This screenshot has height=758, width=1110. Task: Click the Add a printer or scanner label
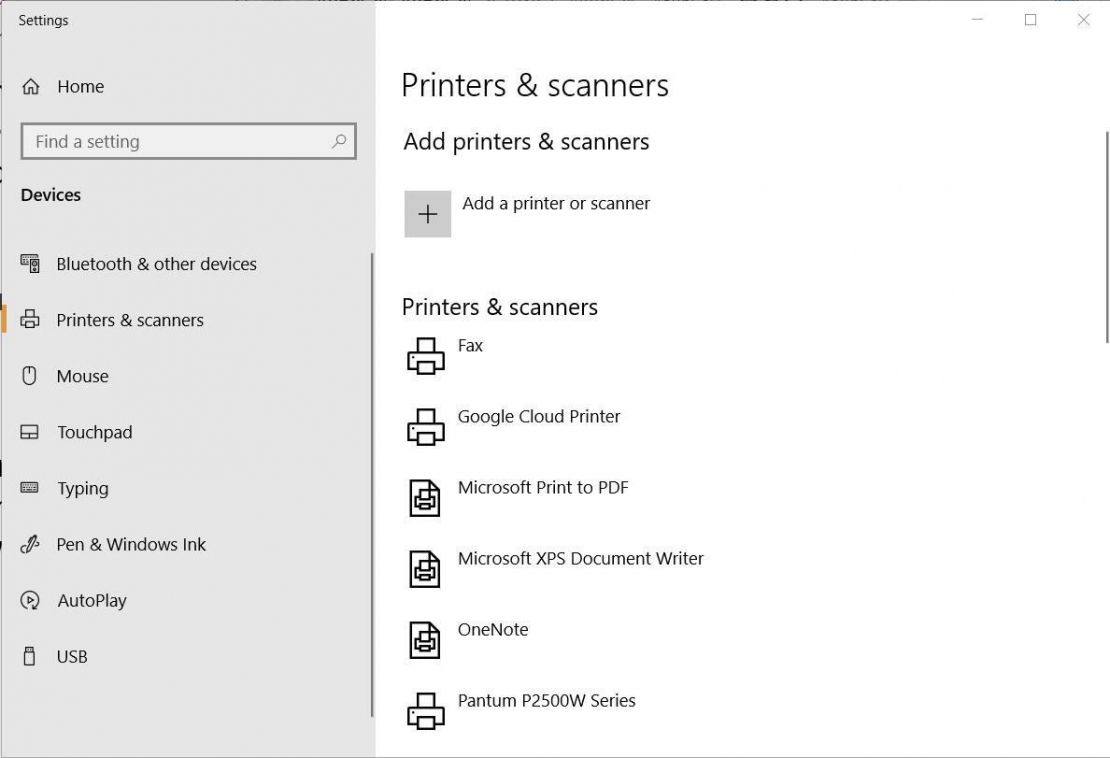click(x=556, y=203)
